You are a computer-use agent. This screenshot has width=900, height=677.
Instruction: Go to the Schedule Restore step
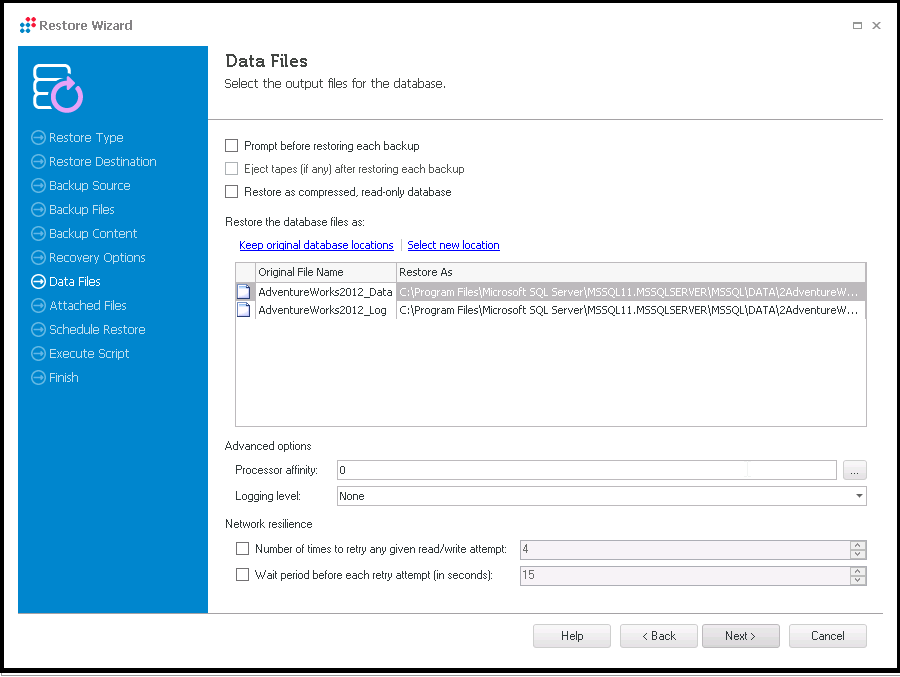[97, 330]
